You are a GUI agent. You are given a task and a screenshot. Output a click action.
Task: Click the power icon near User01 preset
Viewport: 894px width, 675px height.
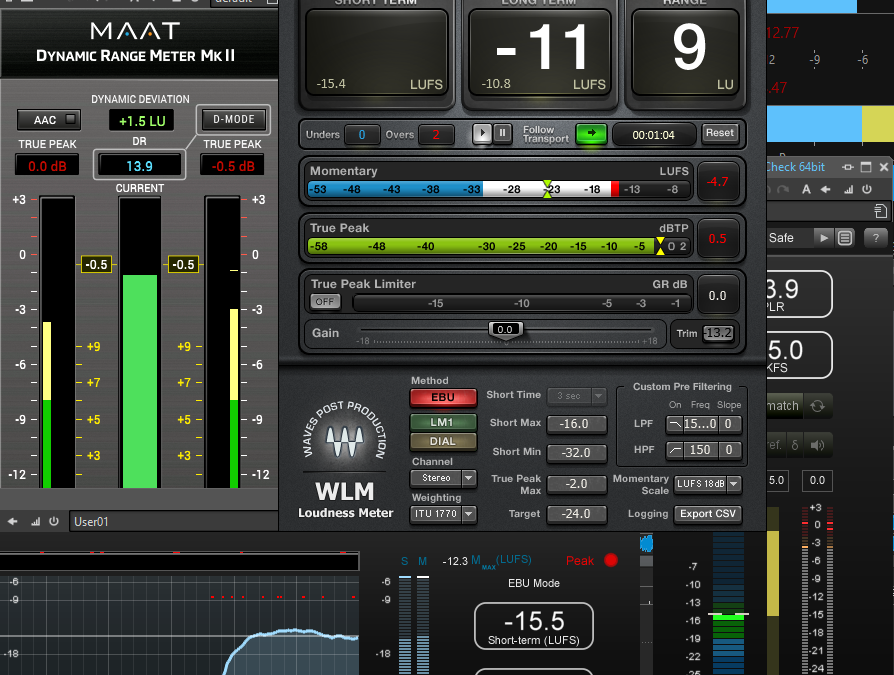point(58,521)
